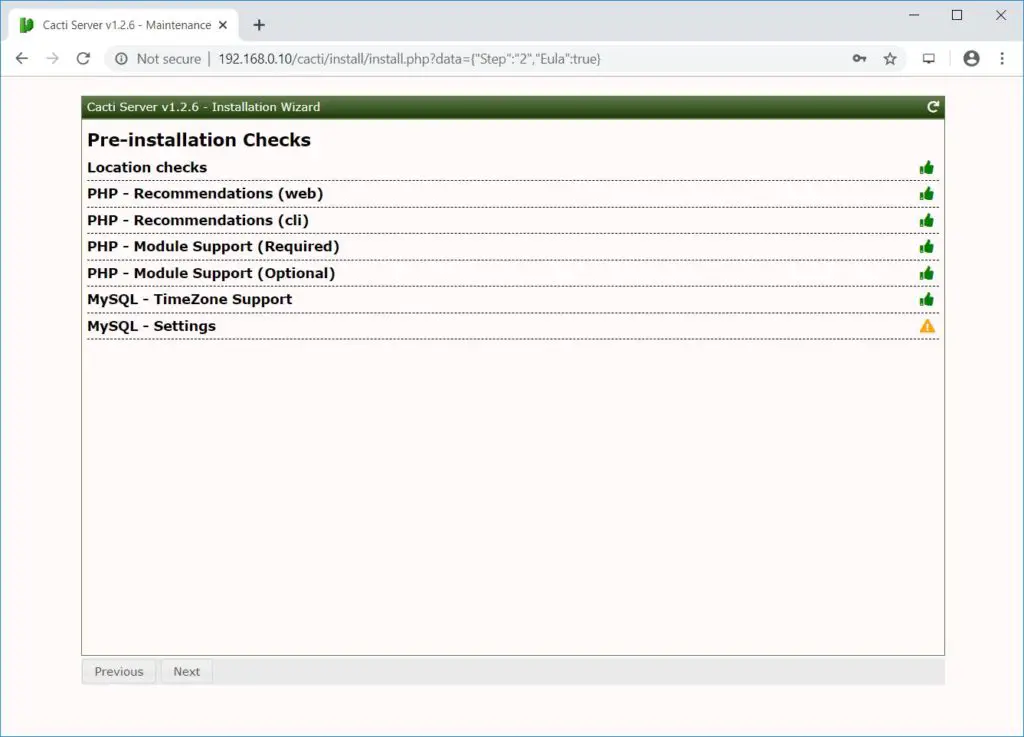Open a new browser tab

pyautogui.click(x=258, y=24)
